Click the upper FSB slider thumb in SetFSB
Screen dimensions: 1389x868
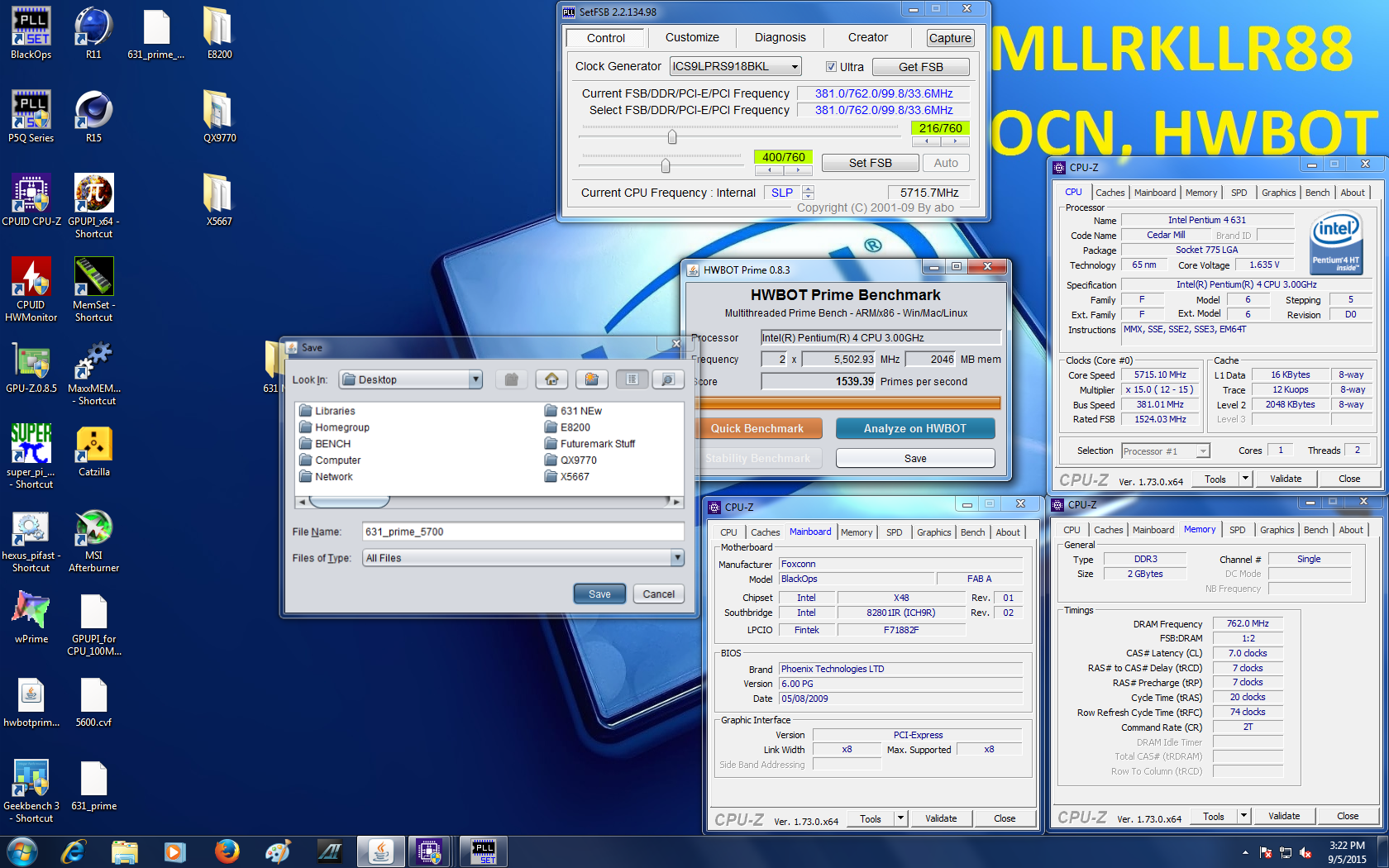[672, 137]
